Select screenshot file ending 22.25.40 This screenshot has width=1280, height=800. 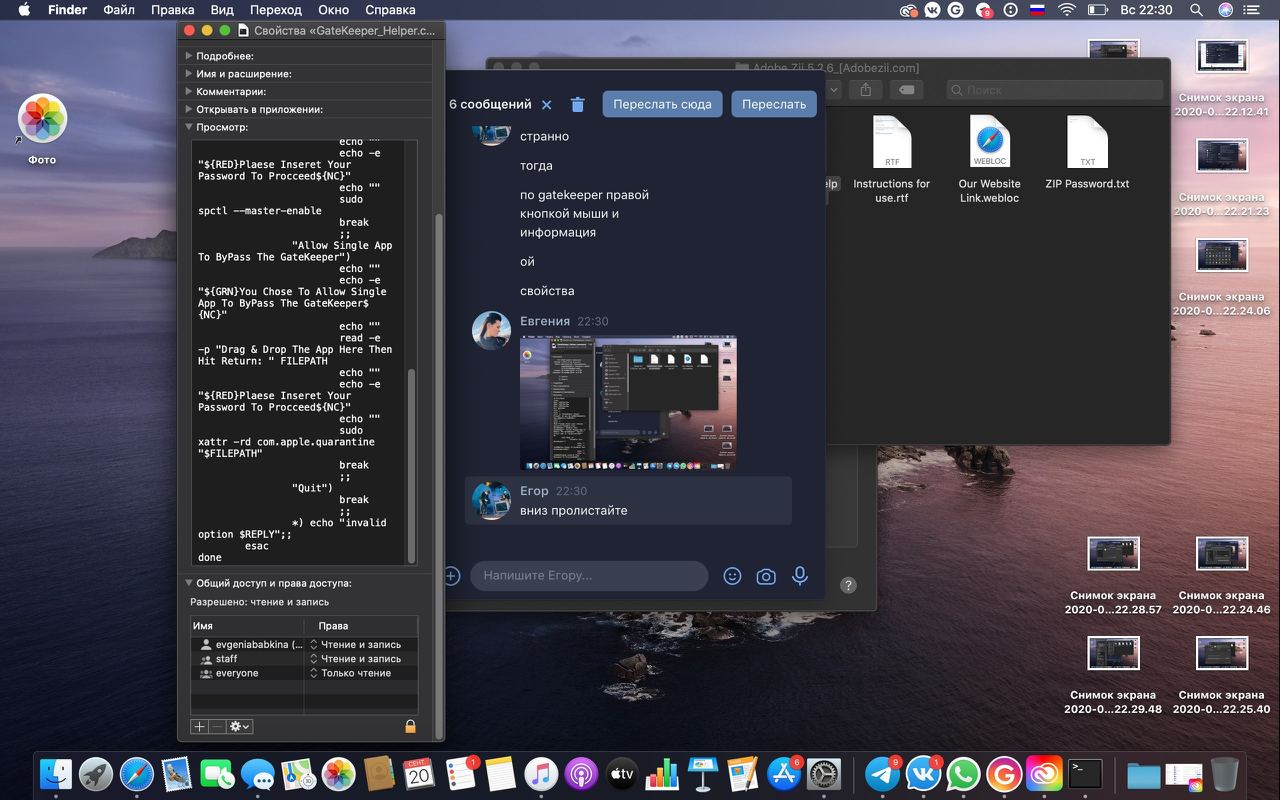coord(1222,675)
